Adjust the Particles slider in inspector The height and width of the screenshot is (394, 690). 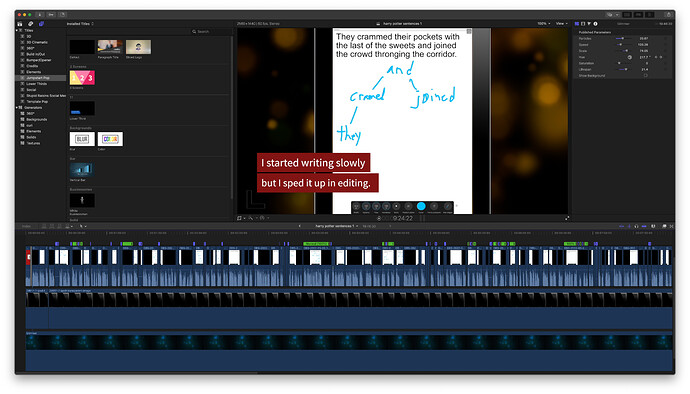[621, 39]
